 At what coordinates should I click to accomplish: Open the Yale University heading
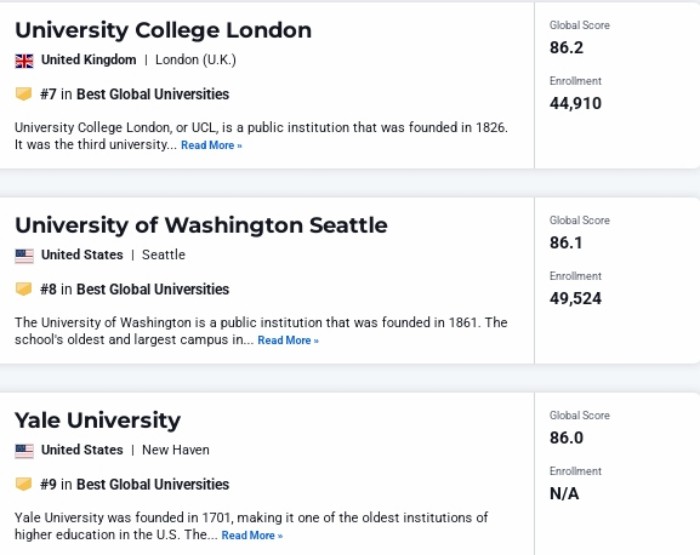coord(97,420)
